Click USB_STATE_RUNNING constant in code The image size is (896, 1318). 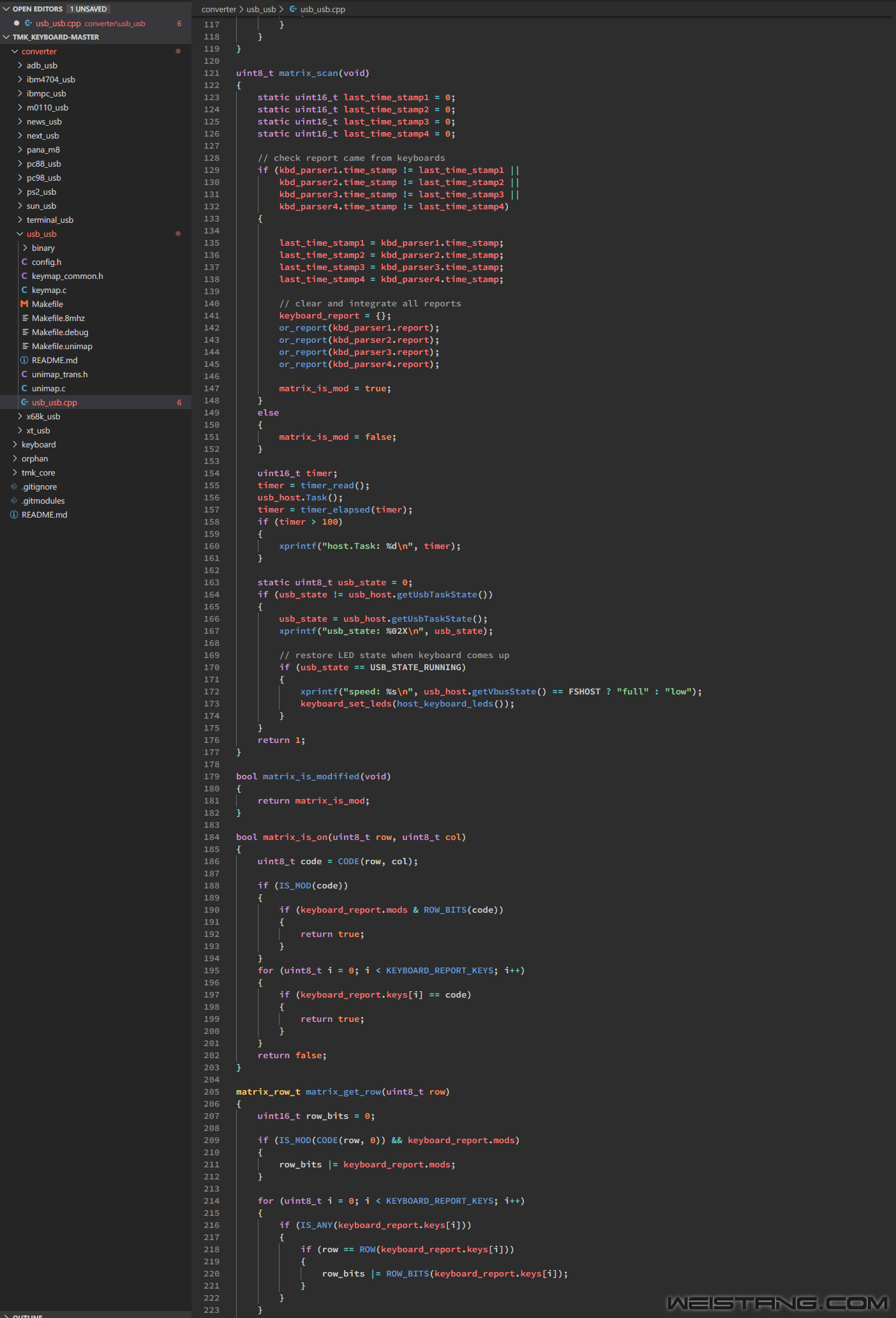[x=415, y=667]
